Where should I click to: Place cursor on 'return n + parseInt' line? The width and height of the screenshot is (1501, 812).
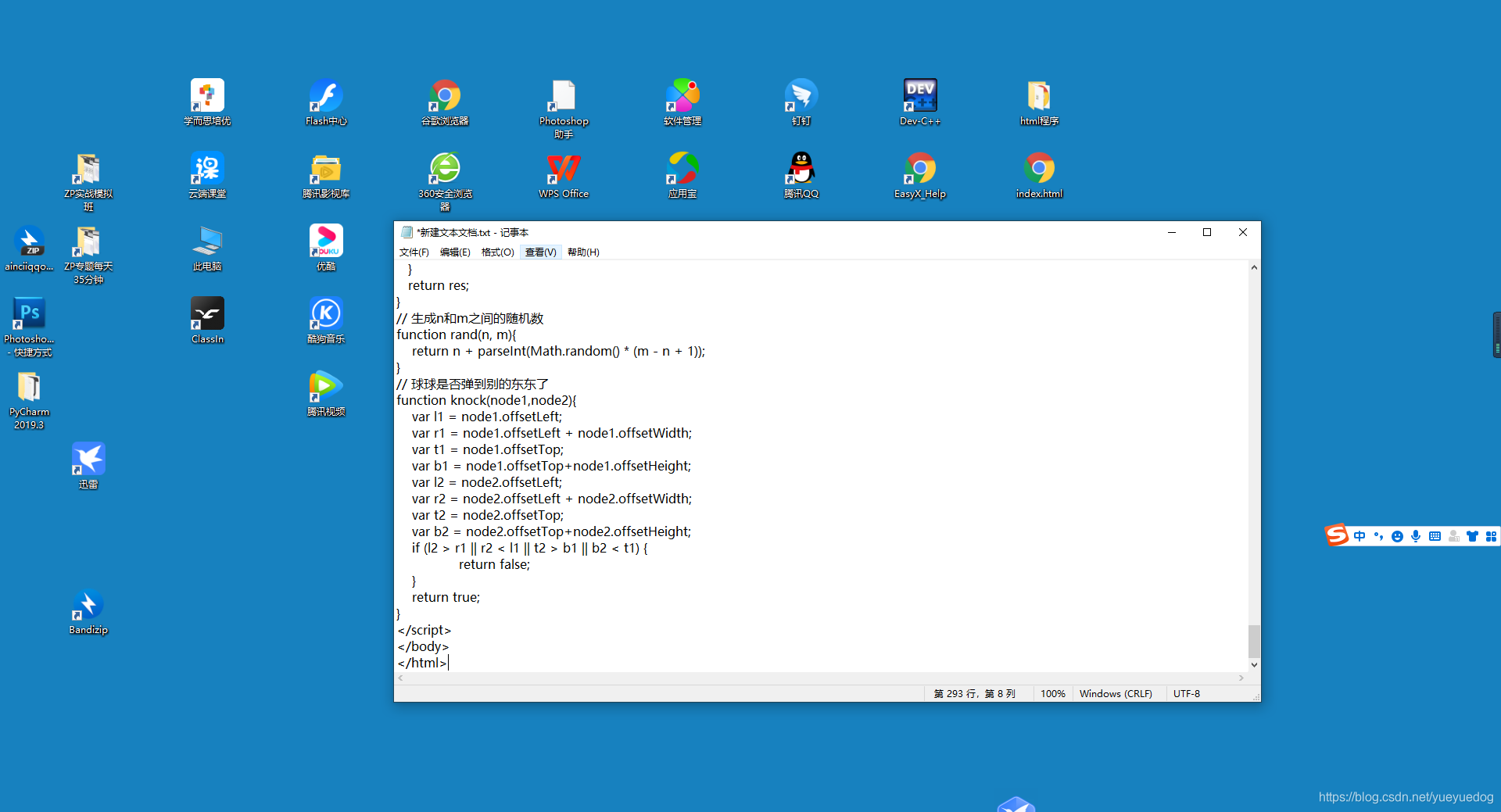coord(558,352)
